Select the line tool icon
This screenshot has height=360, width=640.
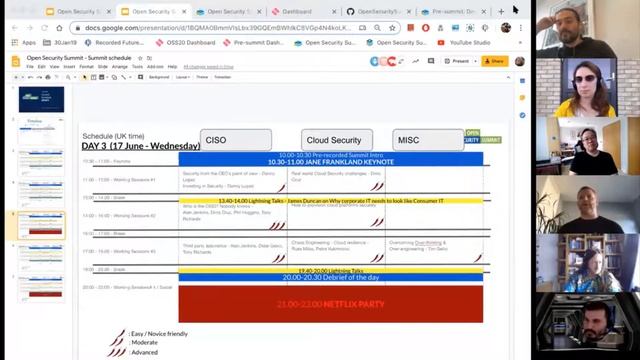[123, 77]
